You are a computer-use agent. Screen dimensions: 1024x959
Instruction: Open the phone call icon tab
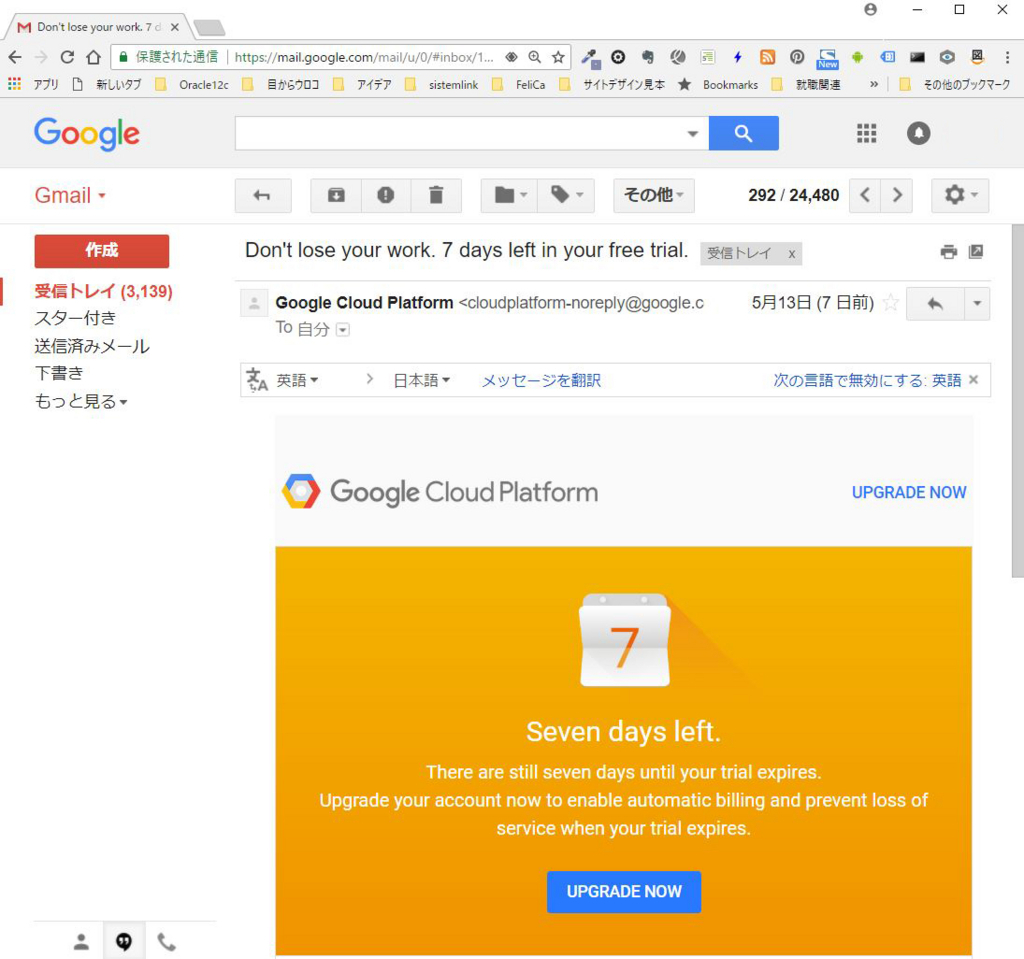tap(167, 942)
